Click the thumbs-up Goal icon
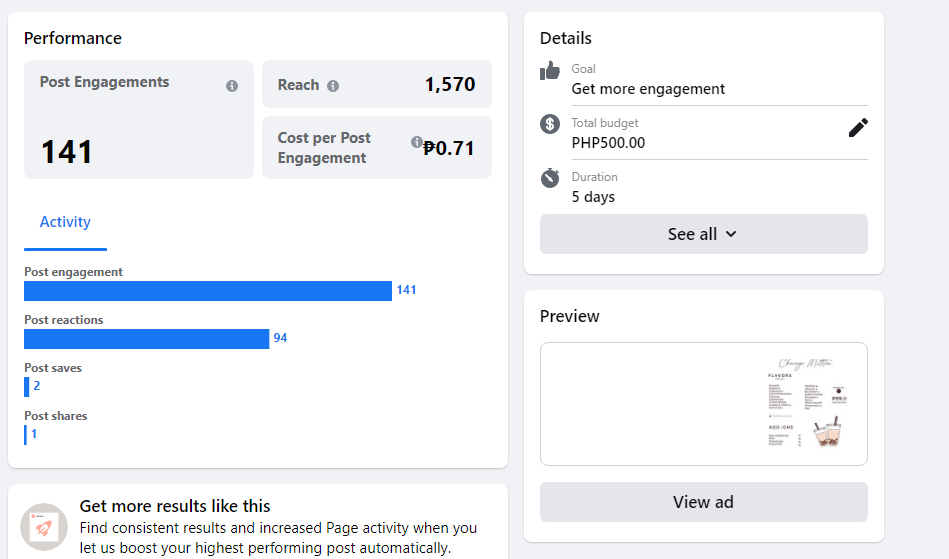 550,70
